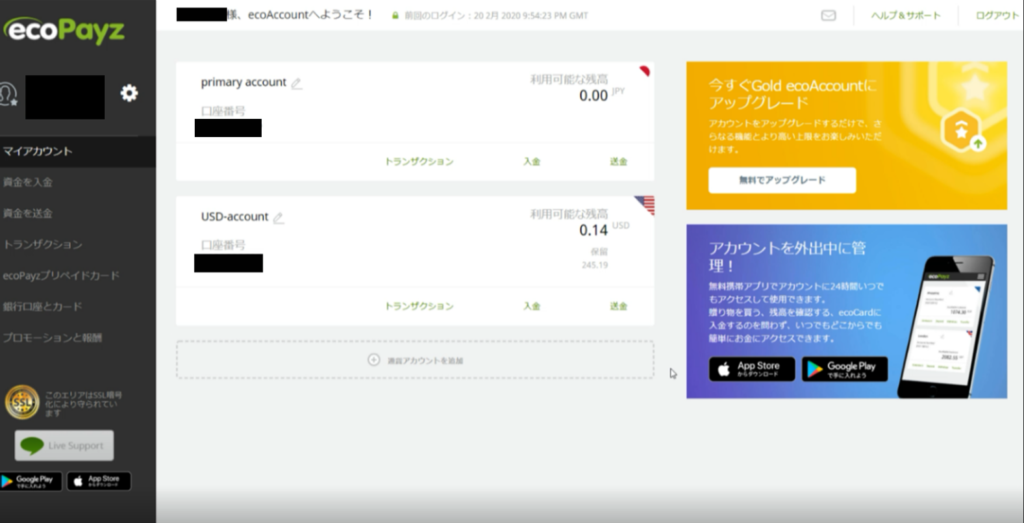Open the settings gear in sidebar
1024x523 pixels.
click(129, 93)
